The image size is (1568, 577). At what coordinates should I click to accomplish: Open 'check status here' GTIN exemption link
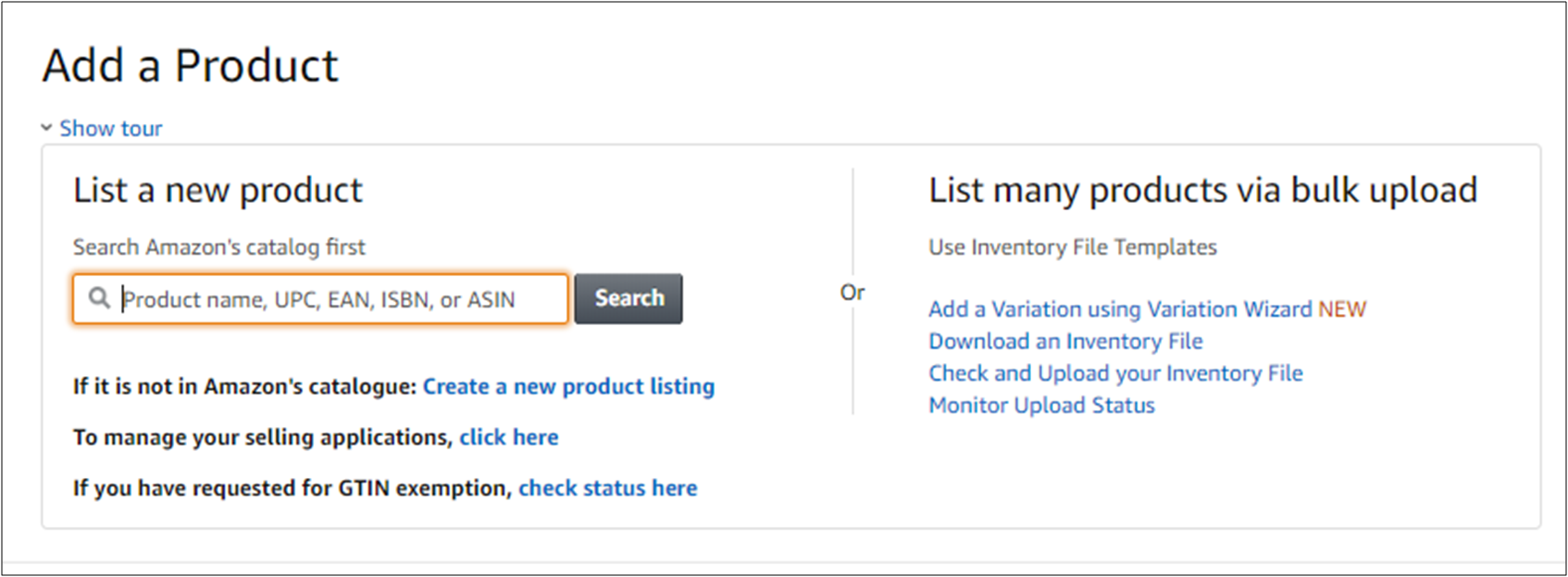click(x=607, y=488)
